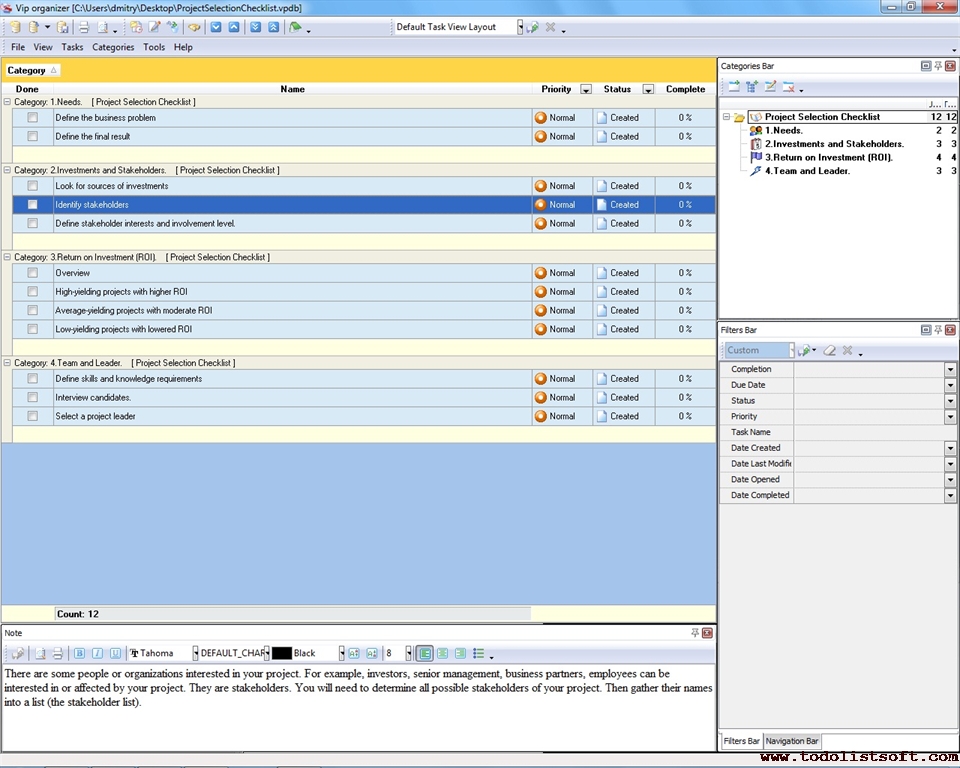
Task: Check the Done box for Identify stakeholders
Action: (x=33, y=205)
